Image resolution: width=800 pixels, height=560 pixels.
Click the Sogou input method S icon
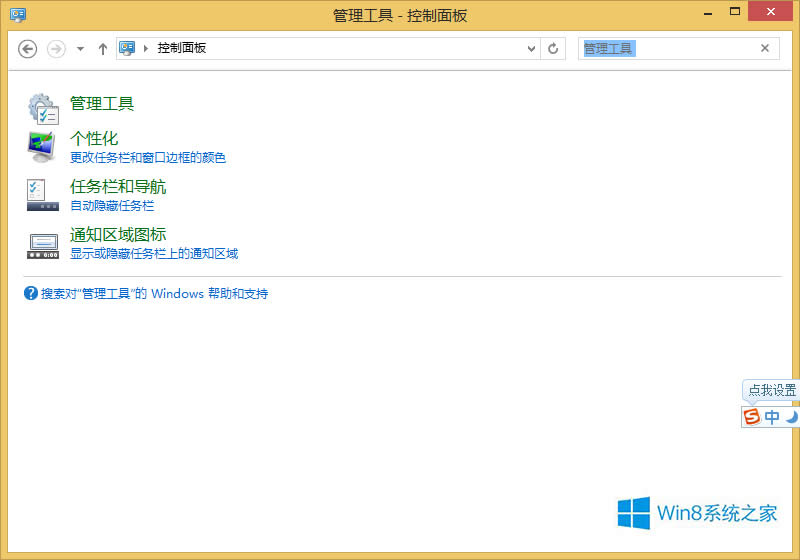click(752, 417)
